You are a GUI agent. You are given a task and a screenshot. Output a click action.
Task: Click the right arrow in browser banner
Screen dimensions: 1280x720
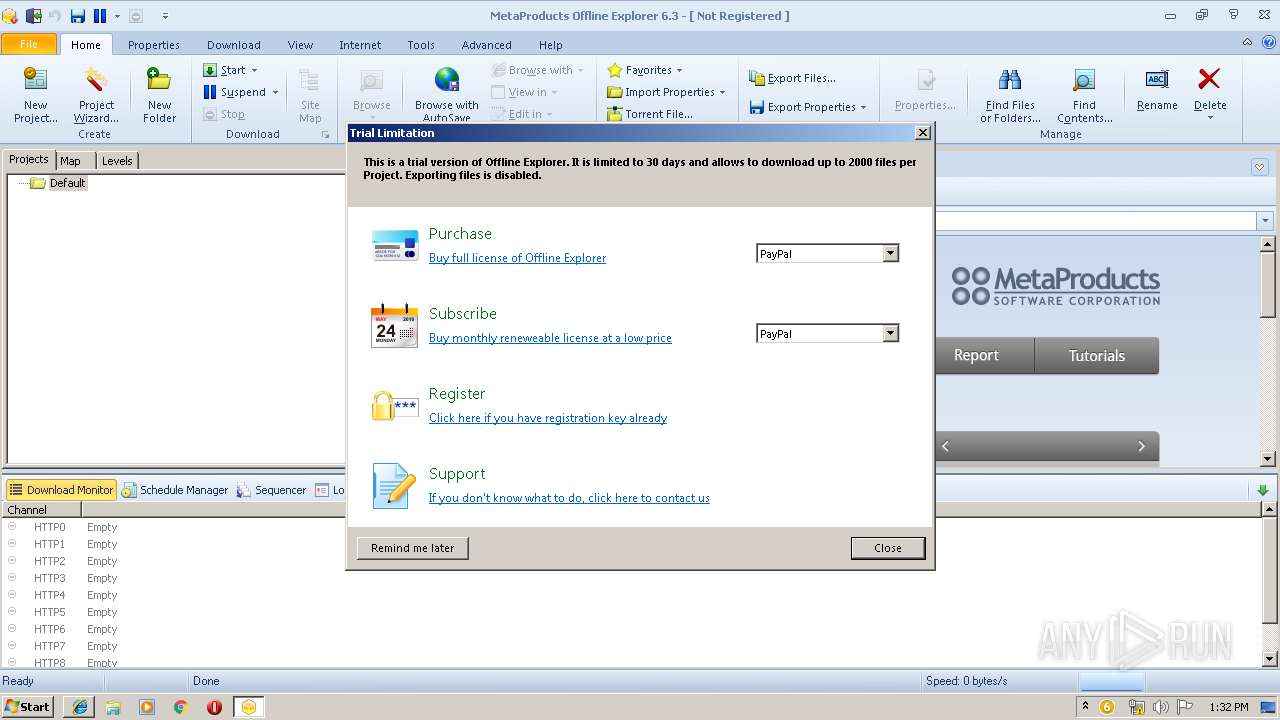(x=1141, y=446)
